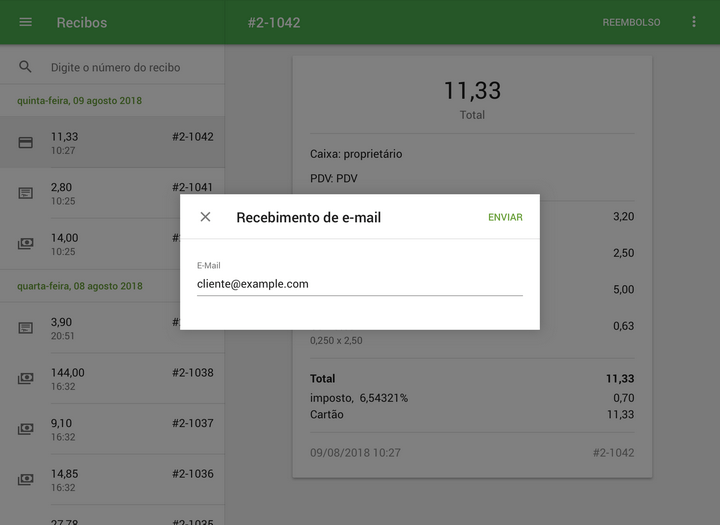Viewport: 720px width, 525px height.
Task: Click the Cartão payment line
Action: pyautogui.click(x=327, y=415)
